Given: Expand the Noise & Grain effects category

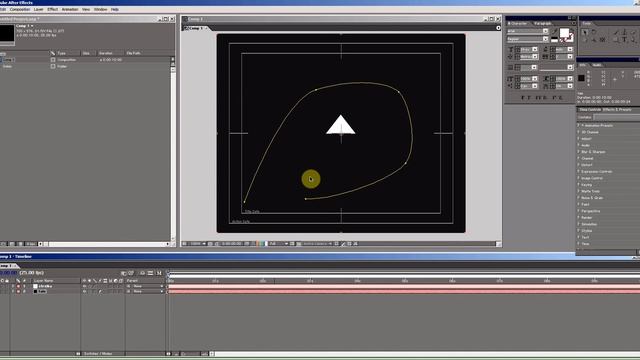Looking at the screenshot, I should [579, 198].
